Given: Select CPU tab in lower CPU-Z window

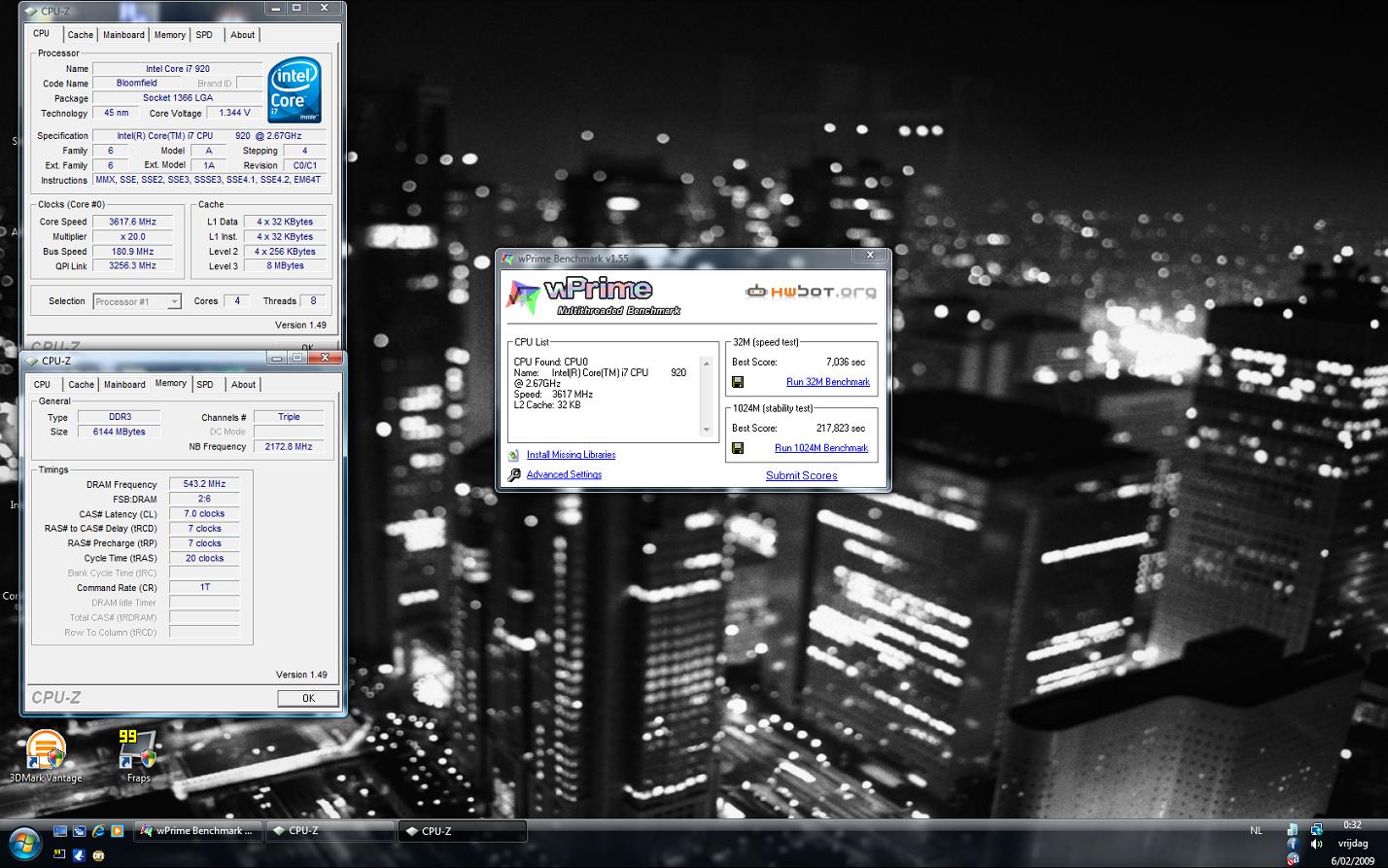Looking at the screenshot, I should click(43, 385).
